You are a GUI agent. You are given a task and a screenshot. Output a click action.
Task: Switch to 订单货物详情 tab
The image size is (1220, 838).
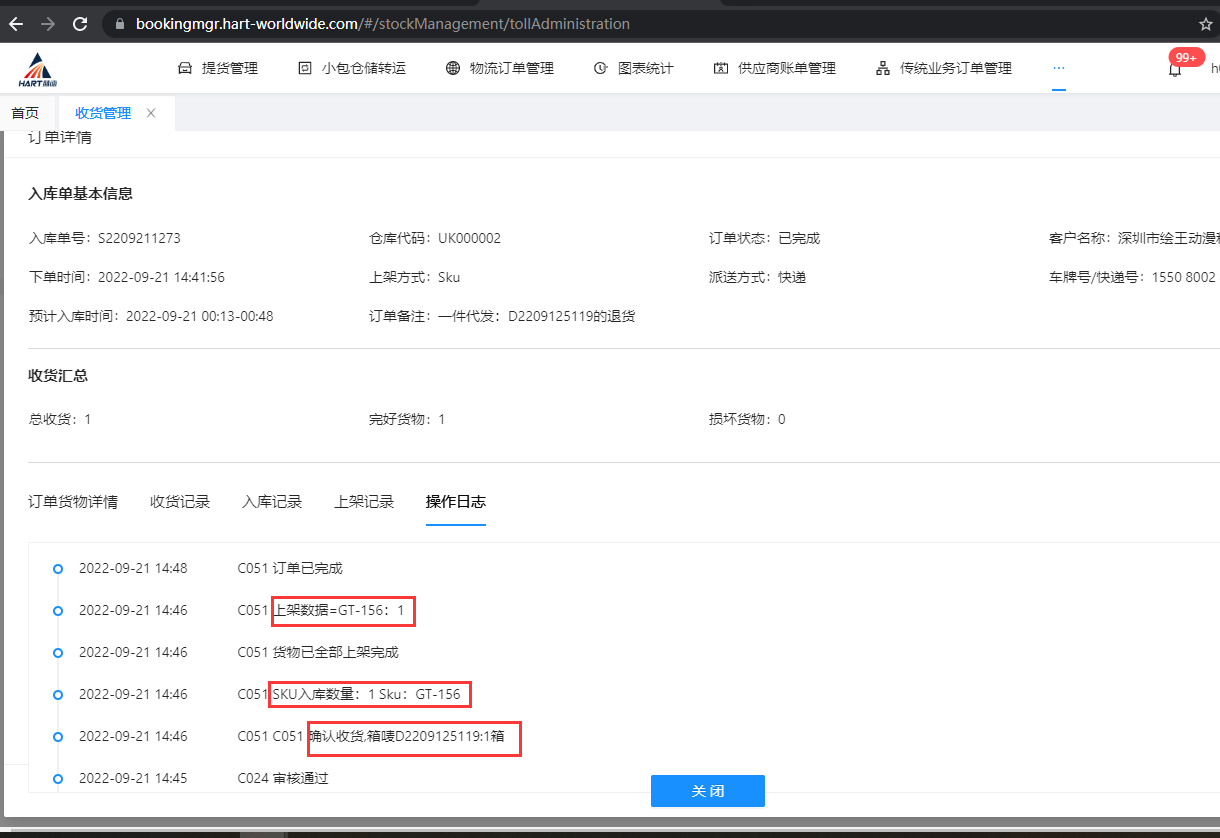point(73,502)
